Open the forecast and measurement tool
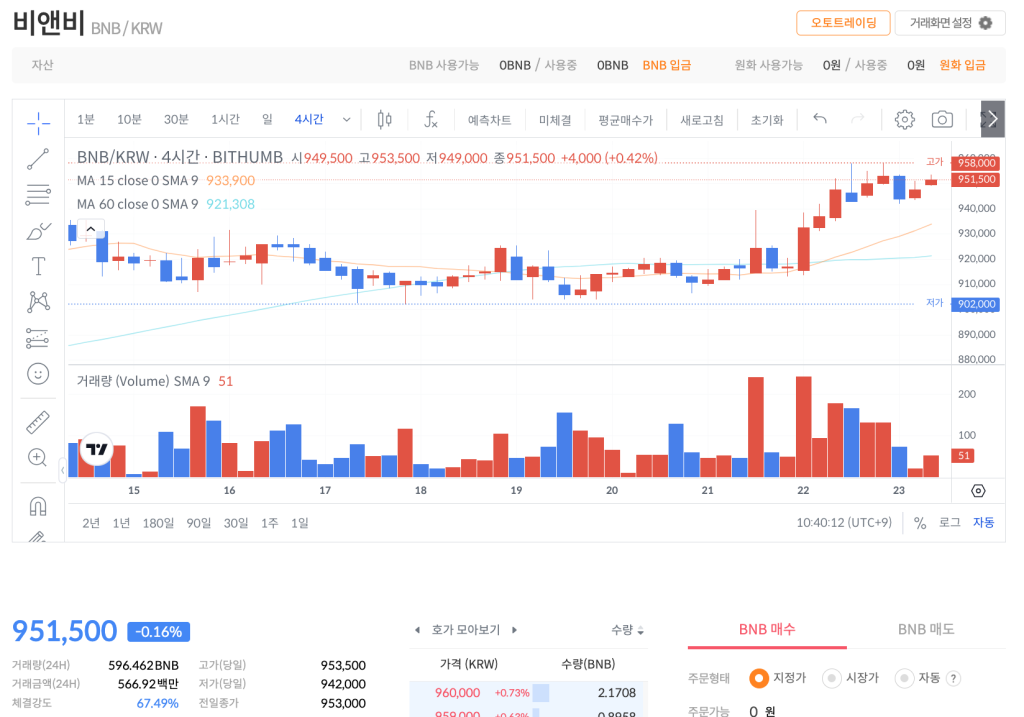The height and width of the screenshot is (717, 1024). tap(38, 338)
